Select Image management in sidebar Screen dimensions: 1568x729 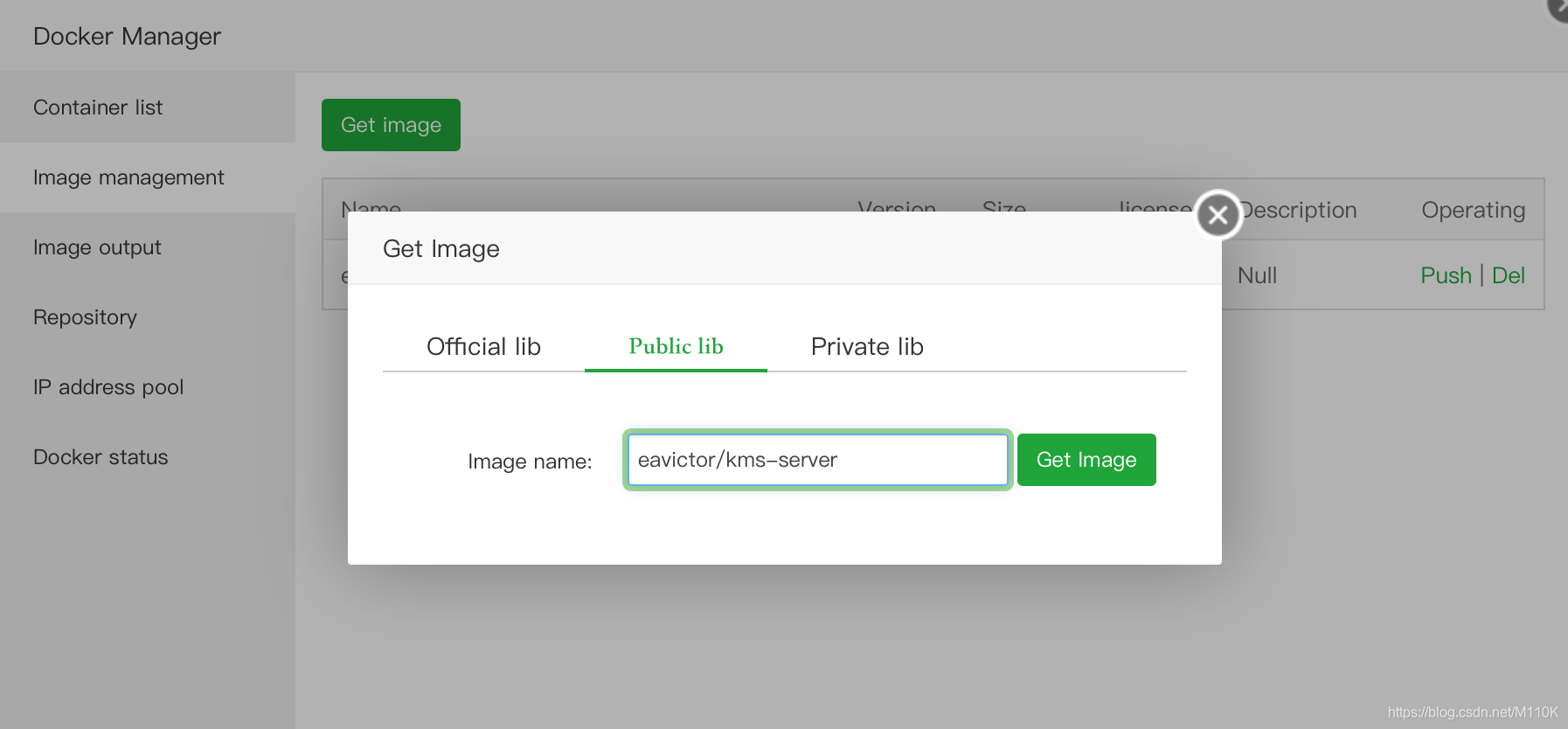[148, 177]
